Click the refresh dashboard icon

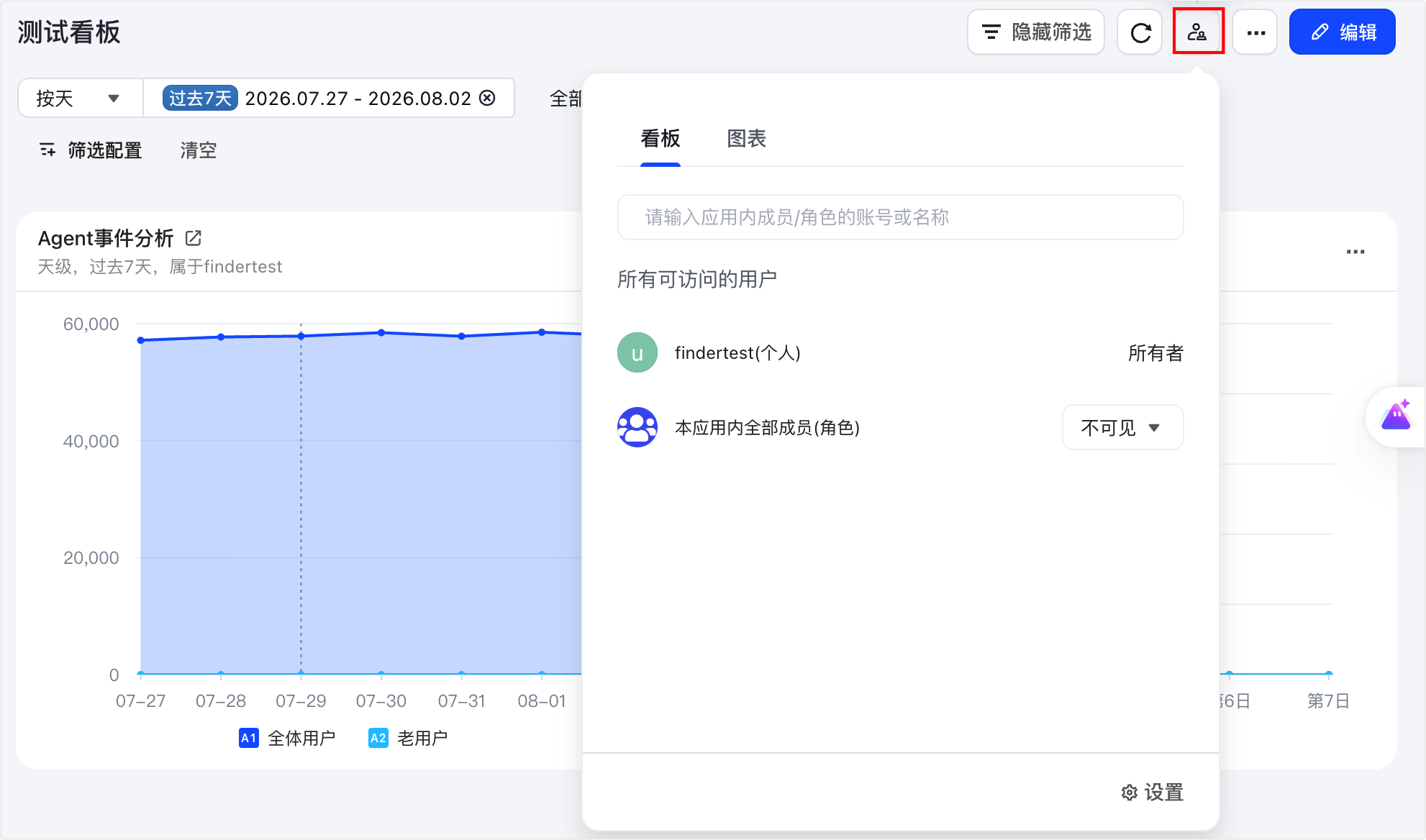point(1140,32)
